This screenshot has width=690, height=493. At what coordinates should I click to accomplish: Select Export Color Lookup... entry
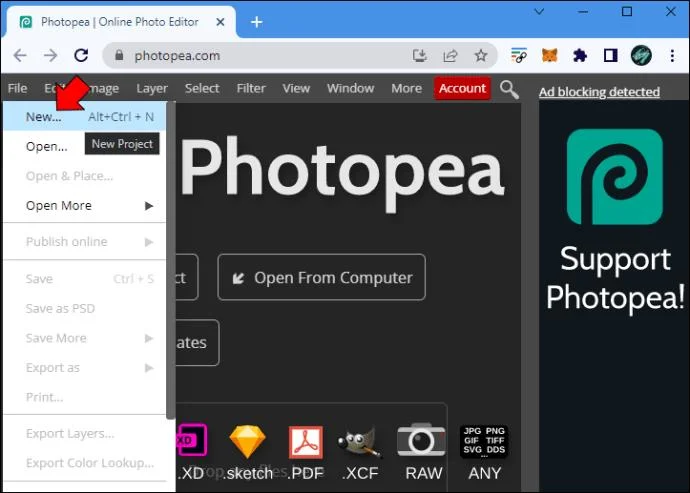pos(84,463)
